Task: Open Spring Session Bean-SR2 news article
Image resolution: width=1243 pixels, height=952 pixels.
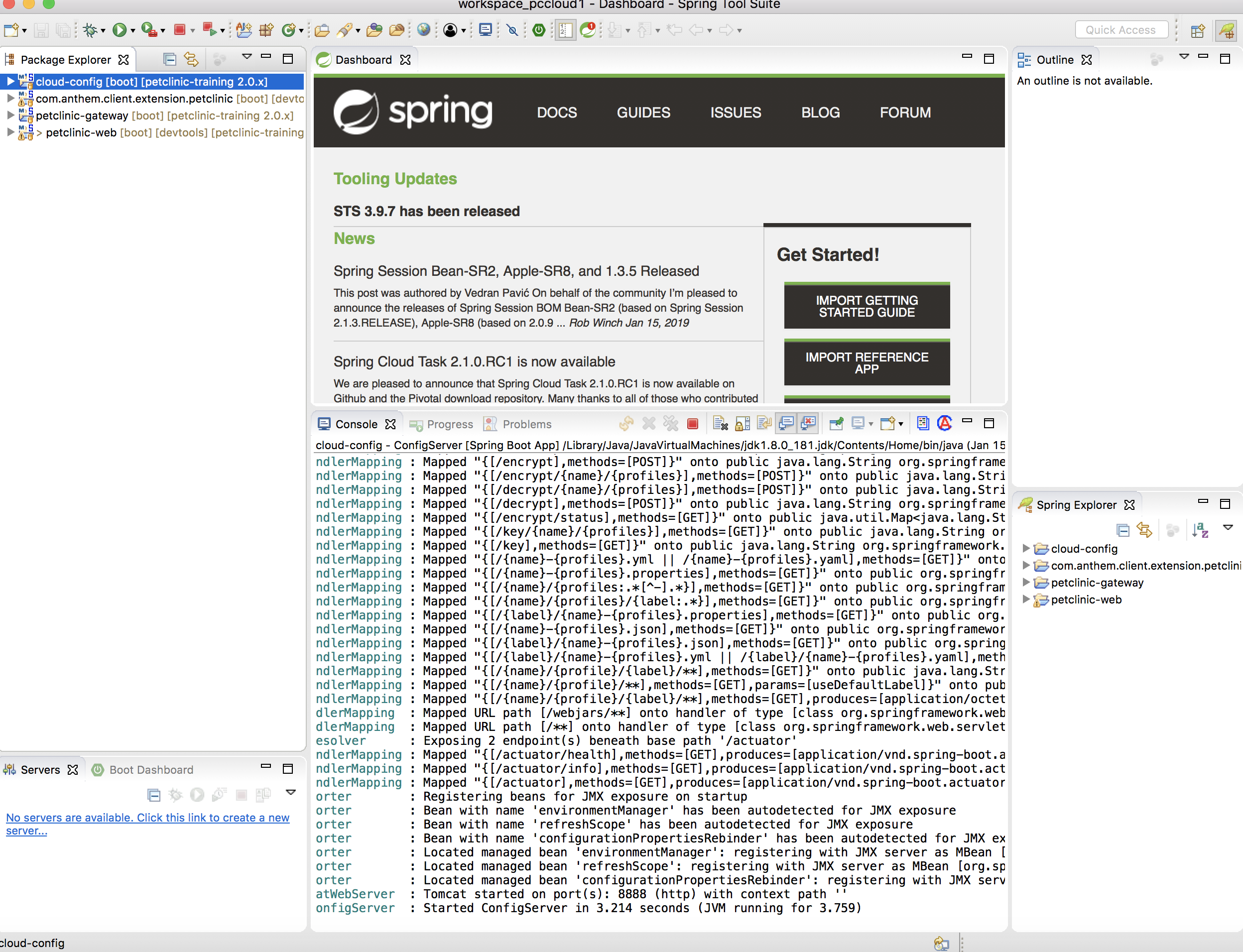Action: click(516, 271)
